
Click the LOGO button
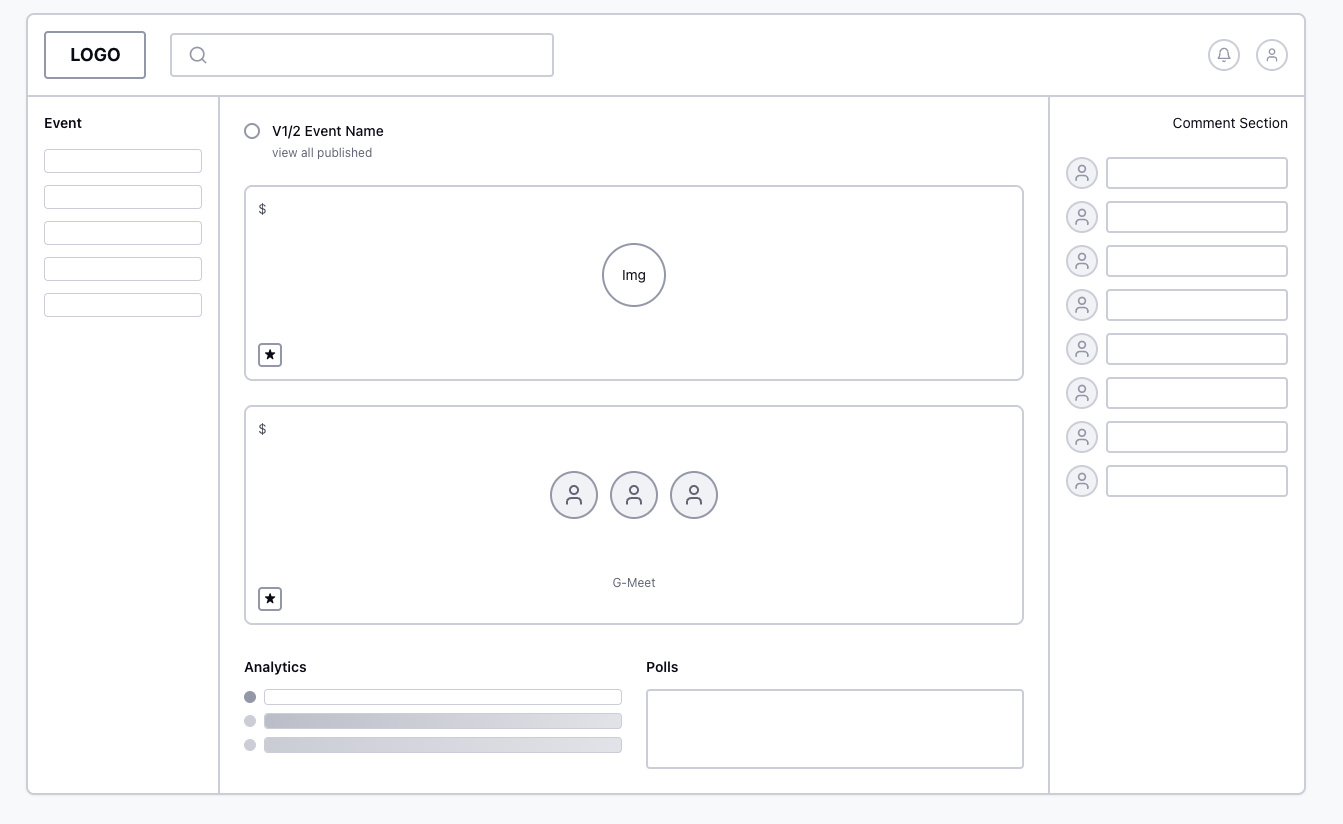click(x=95, y=55)
